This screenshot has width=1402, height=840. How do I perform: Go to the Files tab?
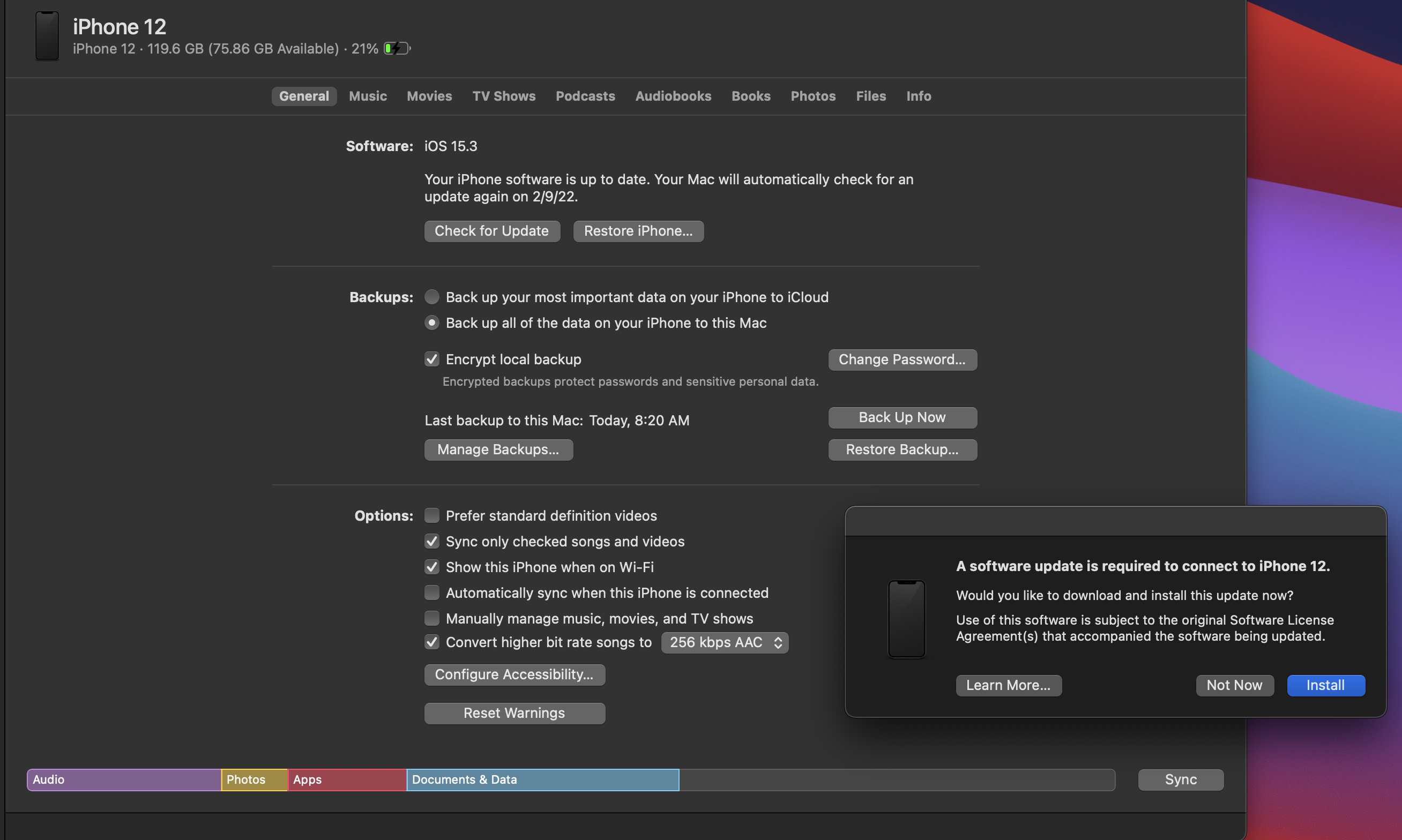click(870, 96)
